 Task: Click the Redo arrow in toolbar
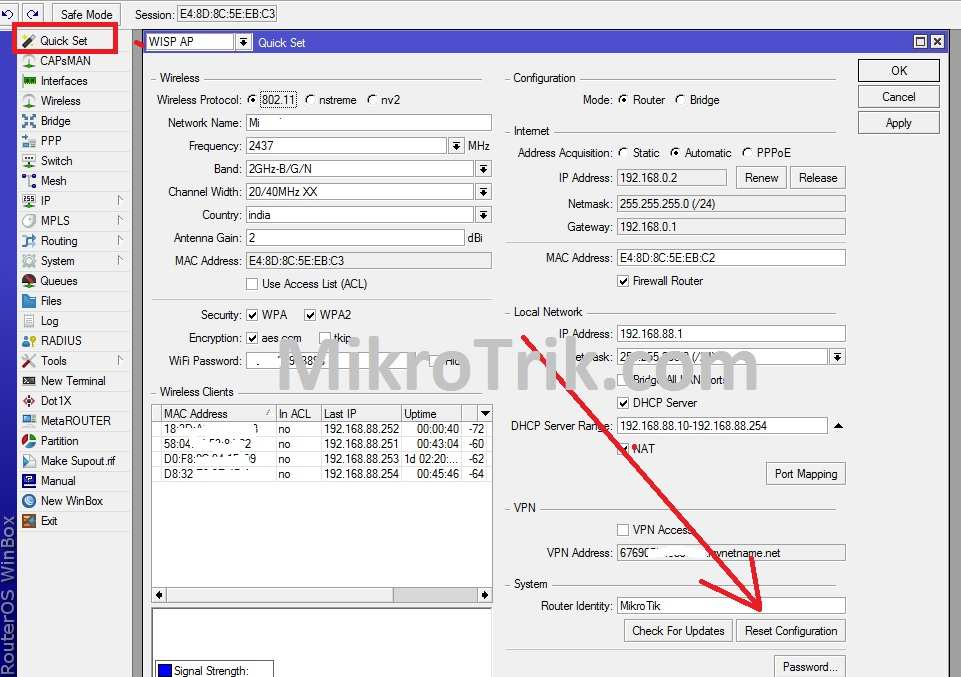(x=32, y=13)
